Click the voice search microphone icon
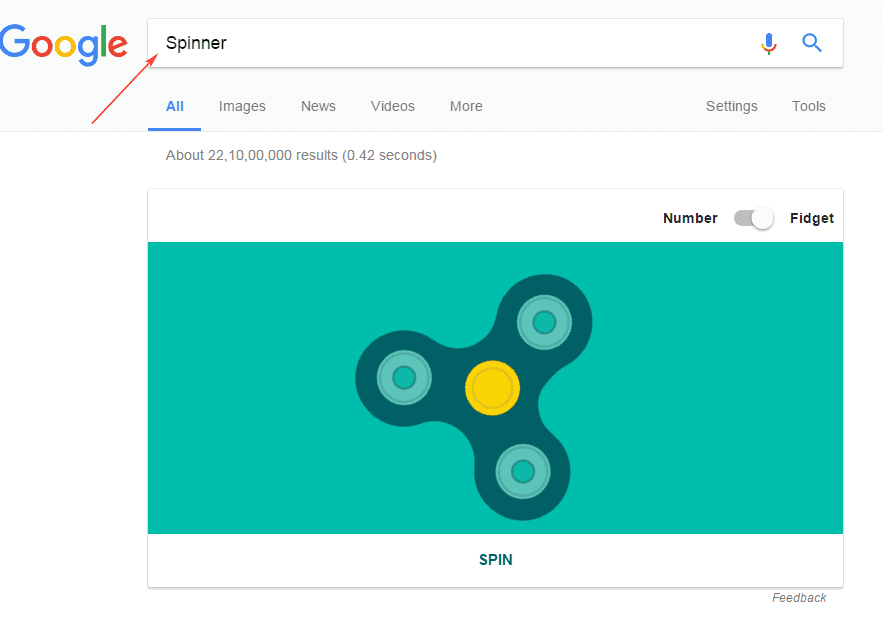 (768, 43)
